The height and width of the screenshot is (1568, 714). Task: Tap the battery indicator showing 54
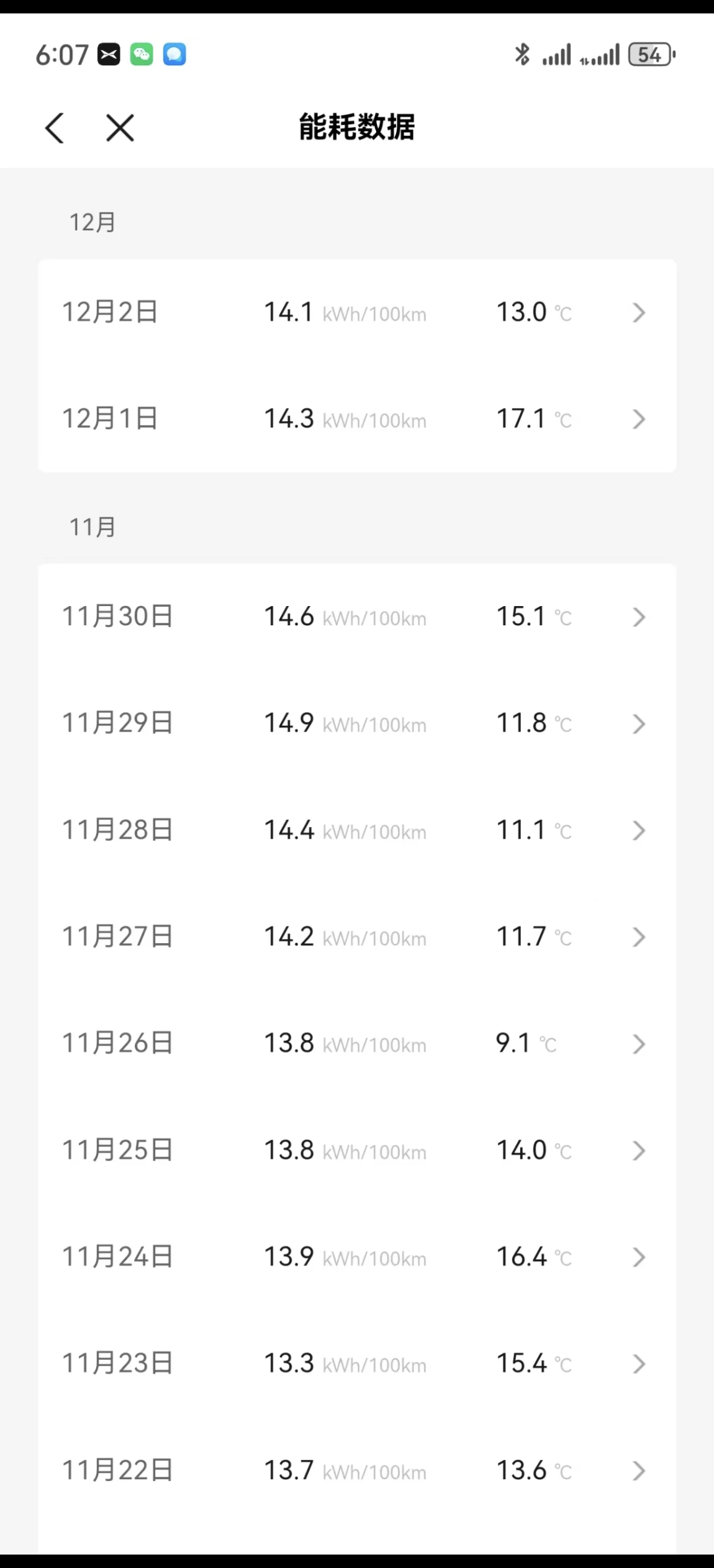(x=651, y=55)
